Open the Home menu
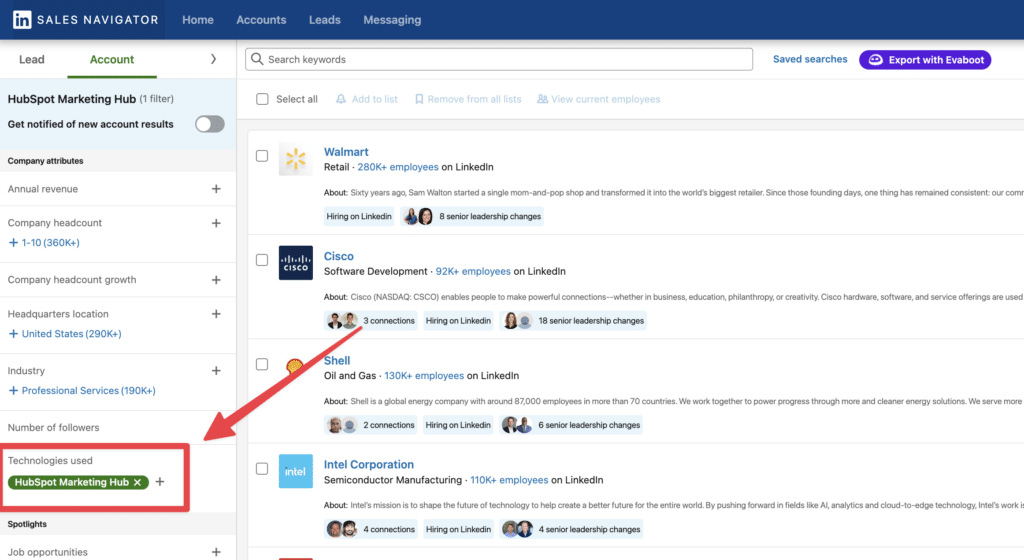 198,20
